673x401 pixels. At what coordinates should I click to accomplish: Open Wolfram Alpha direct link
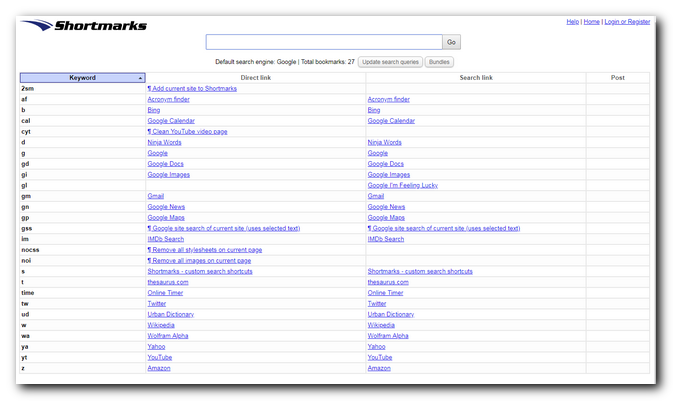click(x=168, y=336)
